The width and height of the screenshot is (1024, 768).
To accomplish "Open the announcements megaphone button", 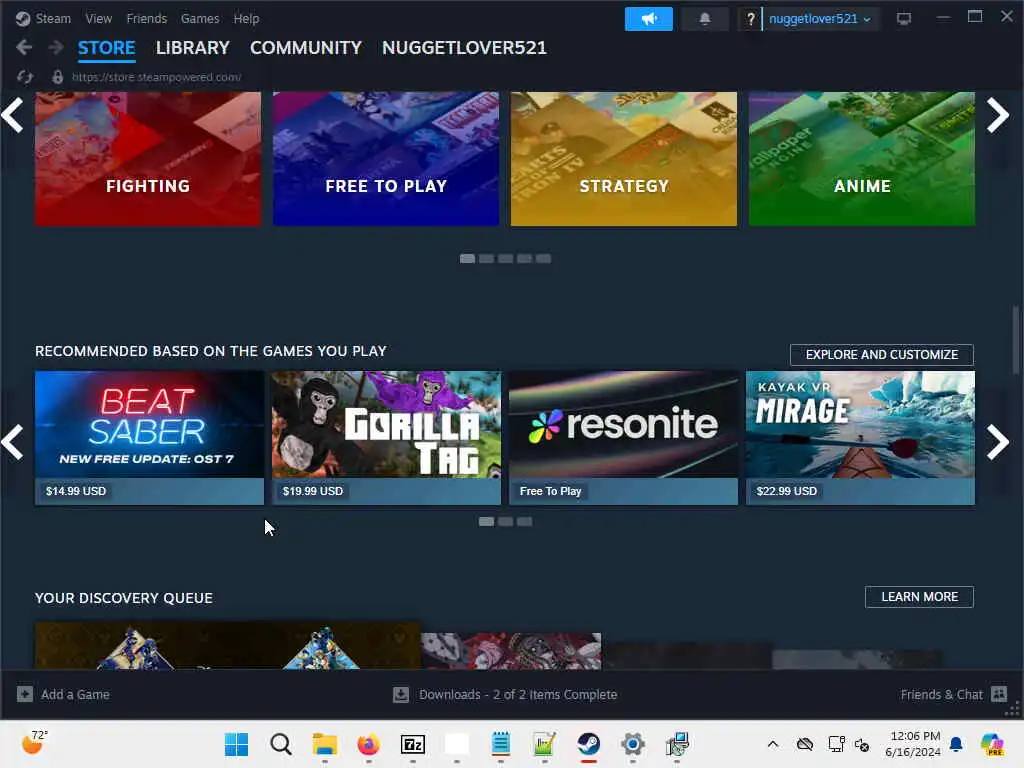I will [x=648, y=19].
